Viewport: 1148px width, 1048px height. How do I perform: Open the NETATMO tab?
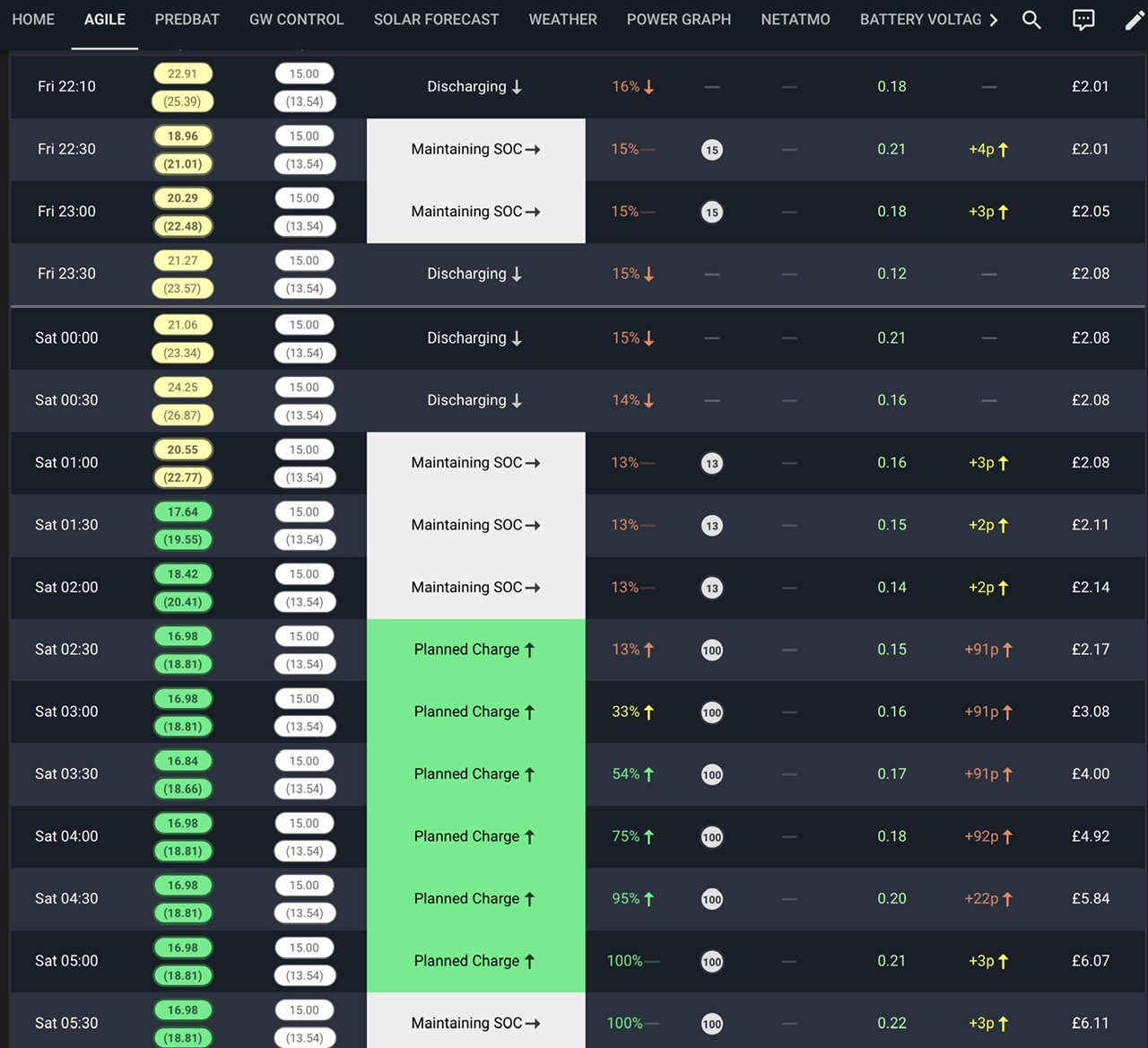796,20
